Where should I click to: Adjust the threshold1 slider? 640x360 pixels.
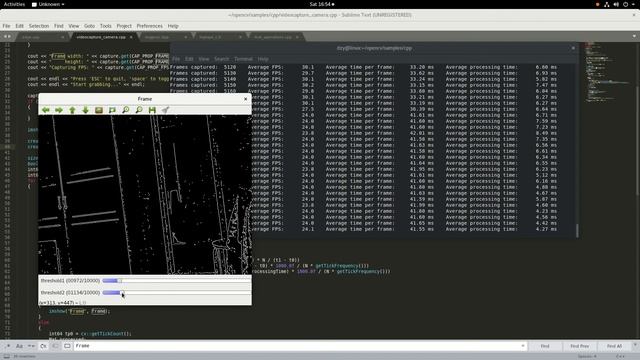click(176, 281)
